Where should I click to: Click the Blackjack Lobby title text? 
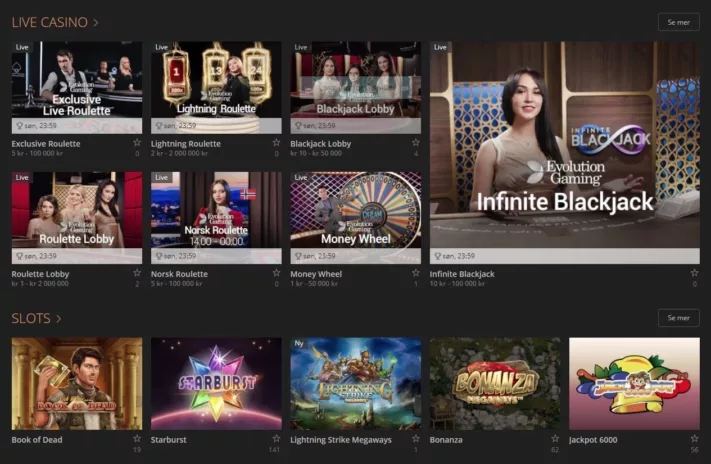[x=321, y=144]
